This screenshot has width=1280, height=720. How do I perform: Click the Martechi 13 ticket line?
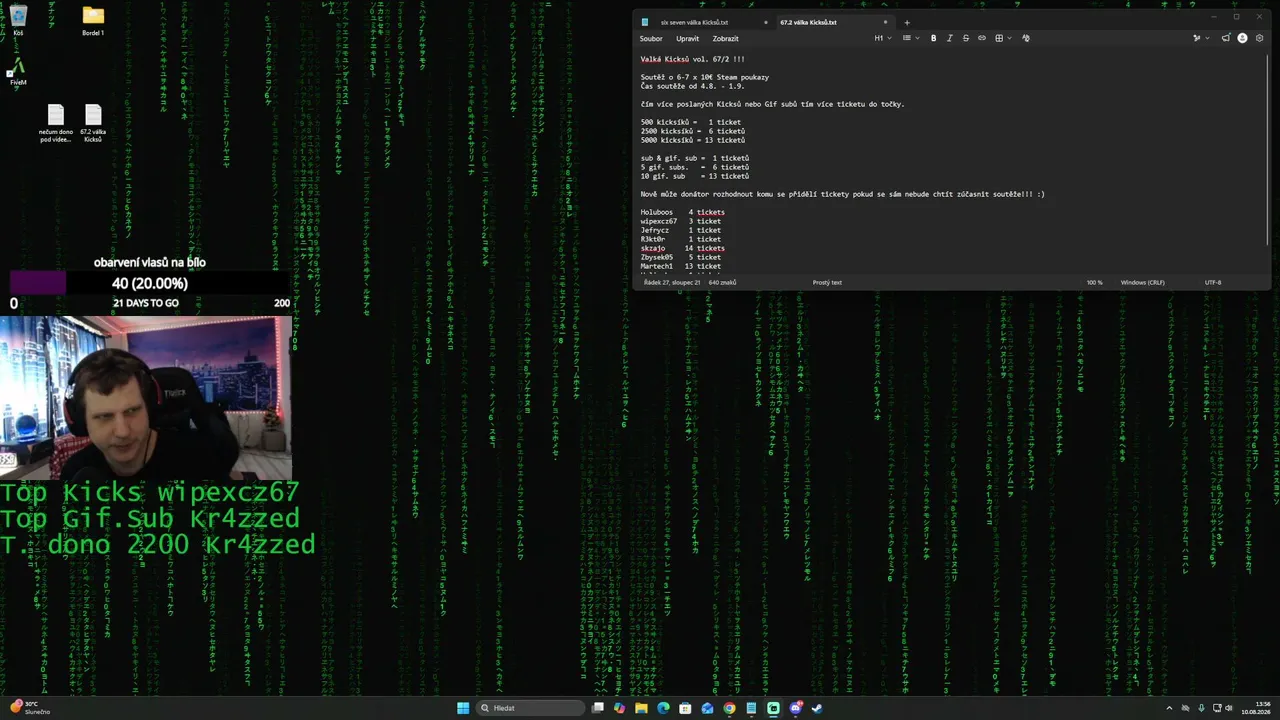(x=681, y=266)
